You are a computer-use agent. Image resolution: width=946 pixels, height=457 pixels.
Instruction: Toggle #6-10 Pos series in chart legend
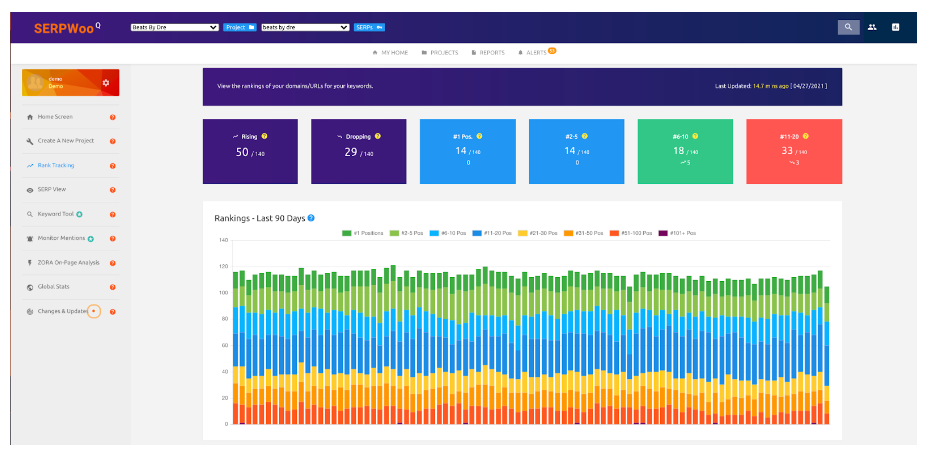[x=444, y=233]
